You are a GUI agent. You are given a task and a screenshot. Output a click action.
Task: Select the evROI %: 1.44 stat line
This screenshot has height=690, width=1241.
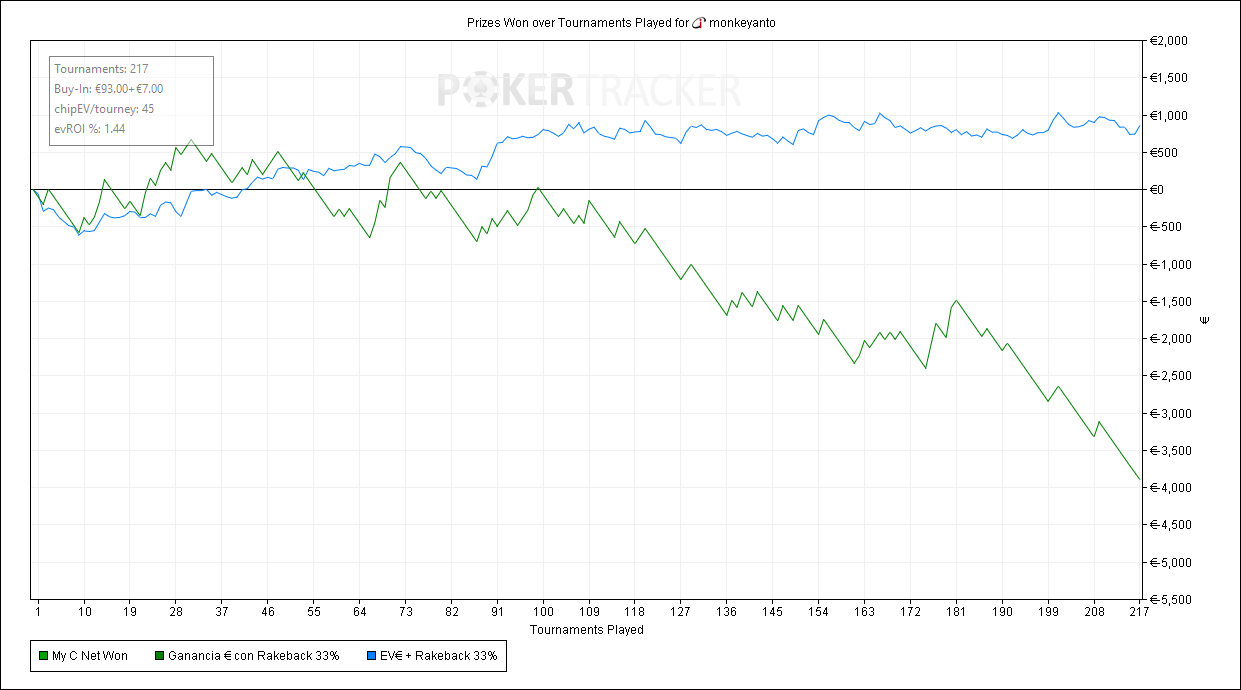point(90,128)
